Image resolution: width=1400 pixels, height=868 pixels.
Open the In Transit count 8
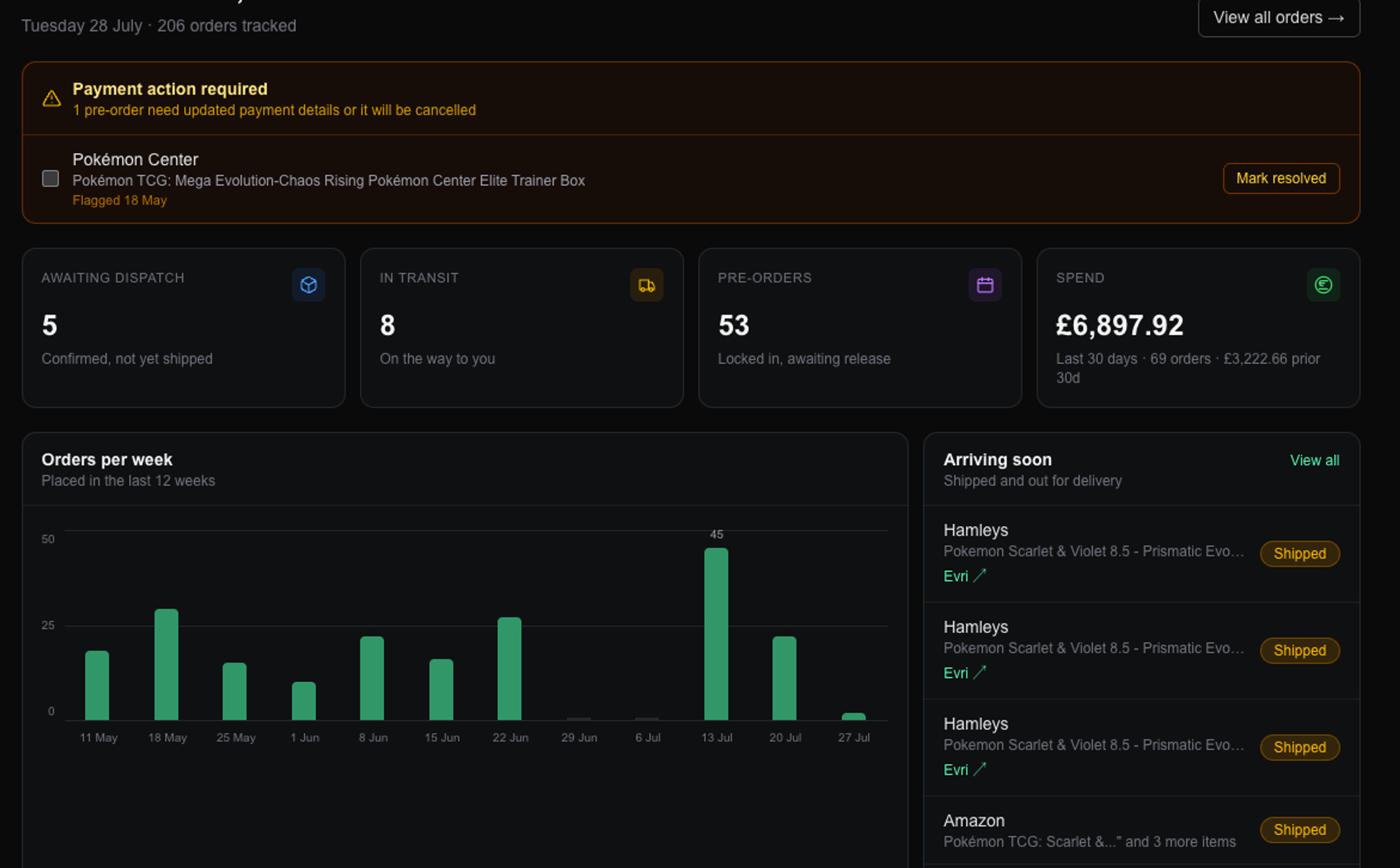388,325
